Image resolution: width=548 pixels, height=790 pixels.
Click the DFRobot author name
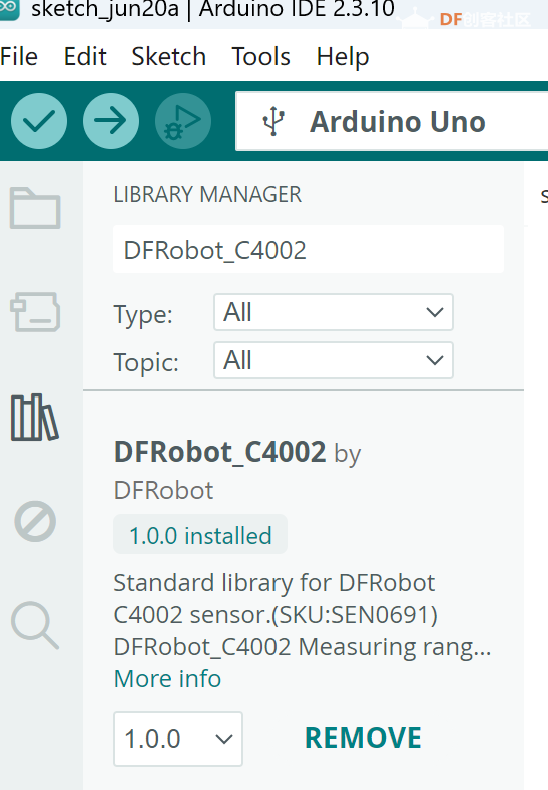coord(163,490)
